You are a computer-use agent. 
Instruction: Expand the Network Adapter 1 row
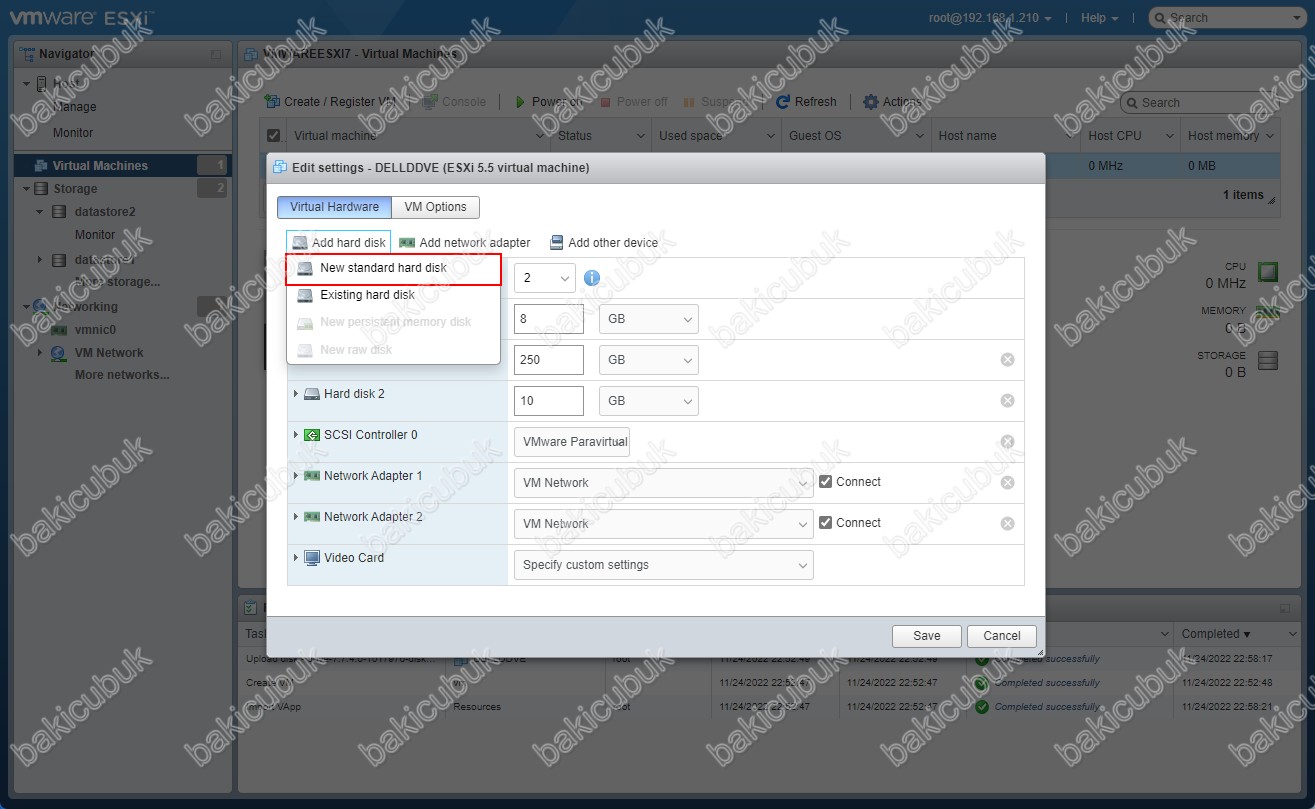[296, 476]
